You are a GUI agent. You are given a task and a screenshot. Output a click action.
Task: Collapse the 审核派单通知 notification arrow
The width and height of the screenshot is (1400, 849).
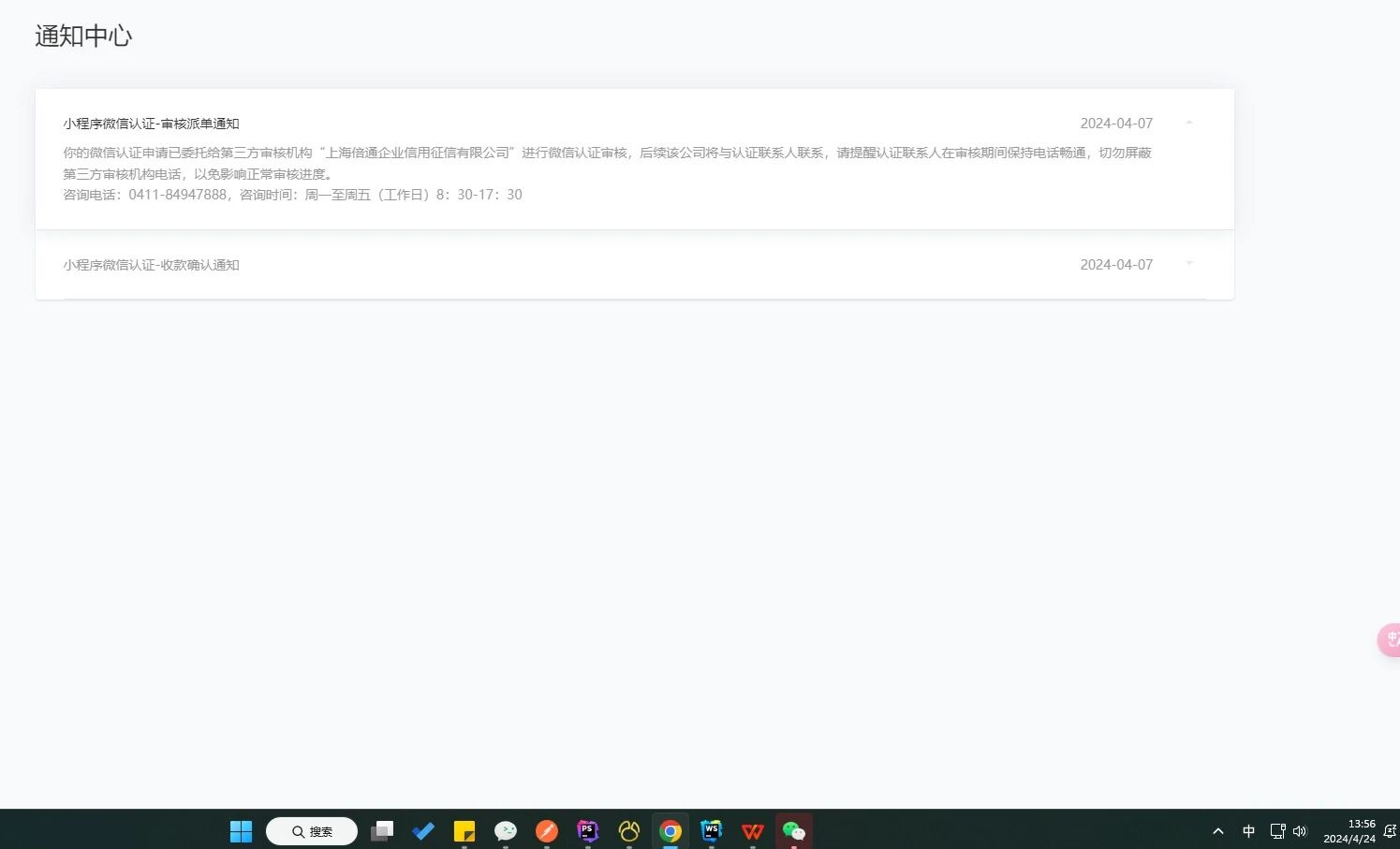click(x=1189, y=123)
